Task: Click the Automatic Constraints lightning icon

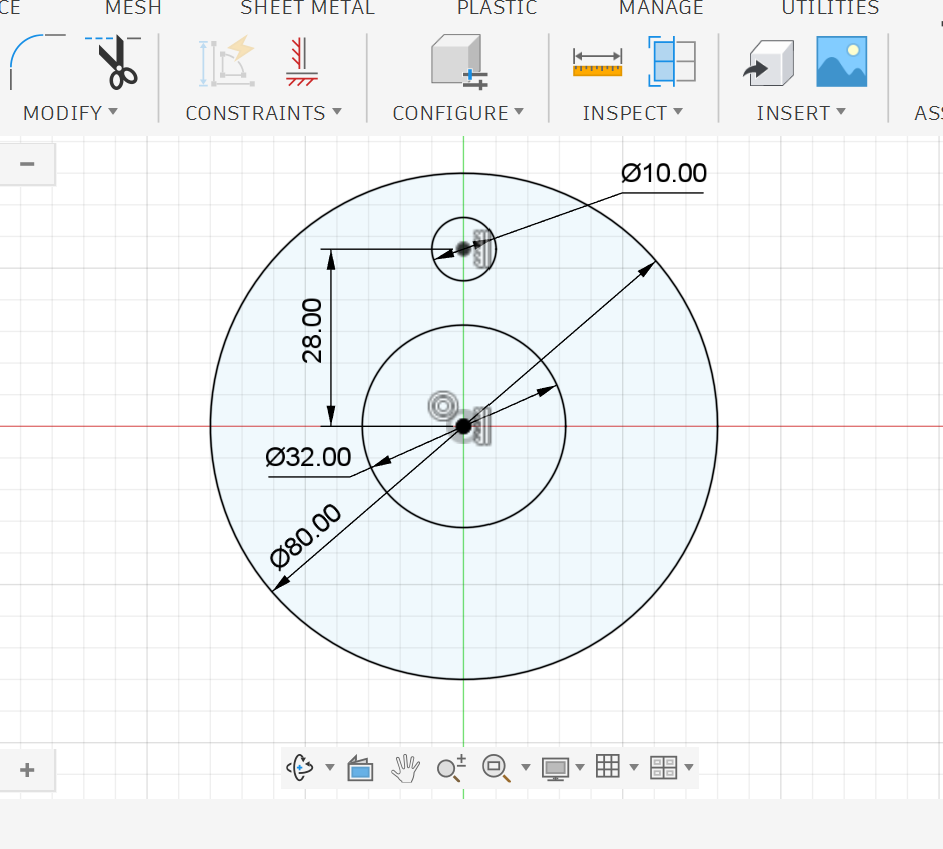Action: (x=227, y=61)
